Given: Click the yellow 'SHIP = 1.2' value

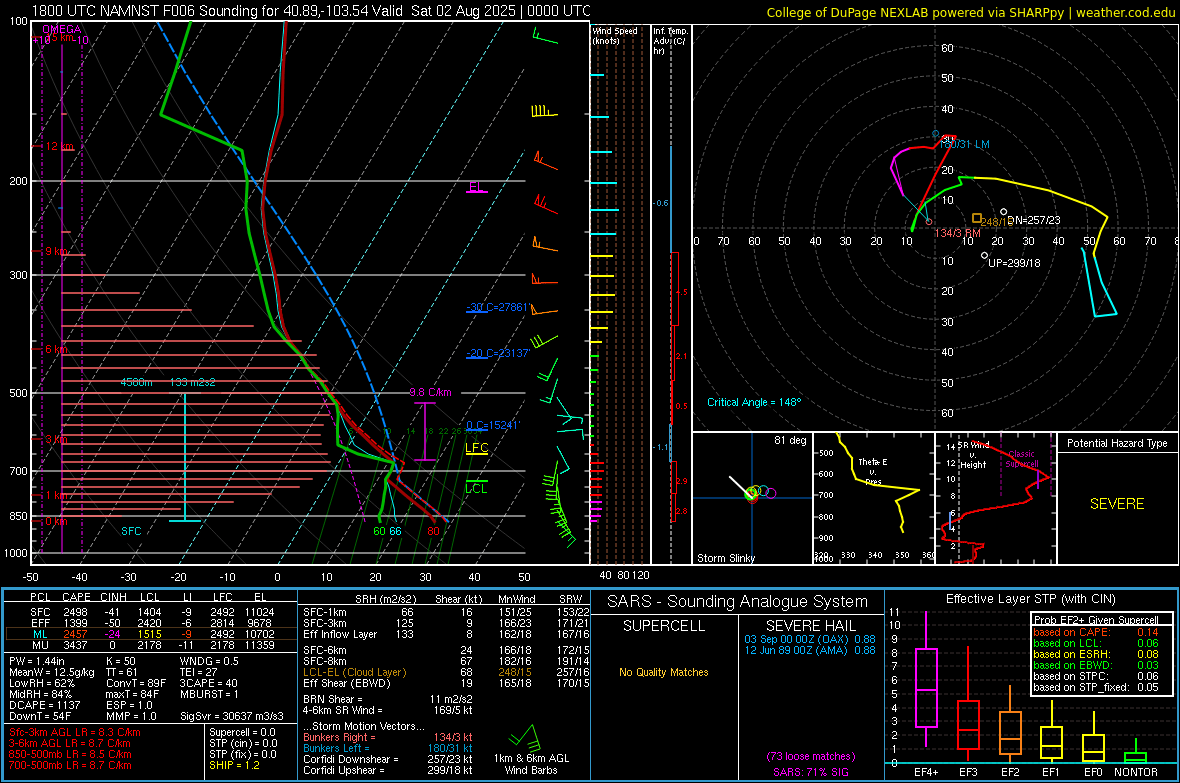Looking at the screenshot, I should click(x=234, y=765).
